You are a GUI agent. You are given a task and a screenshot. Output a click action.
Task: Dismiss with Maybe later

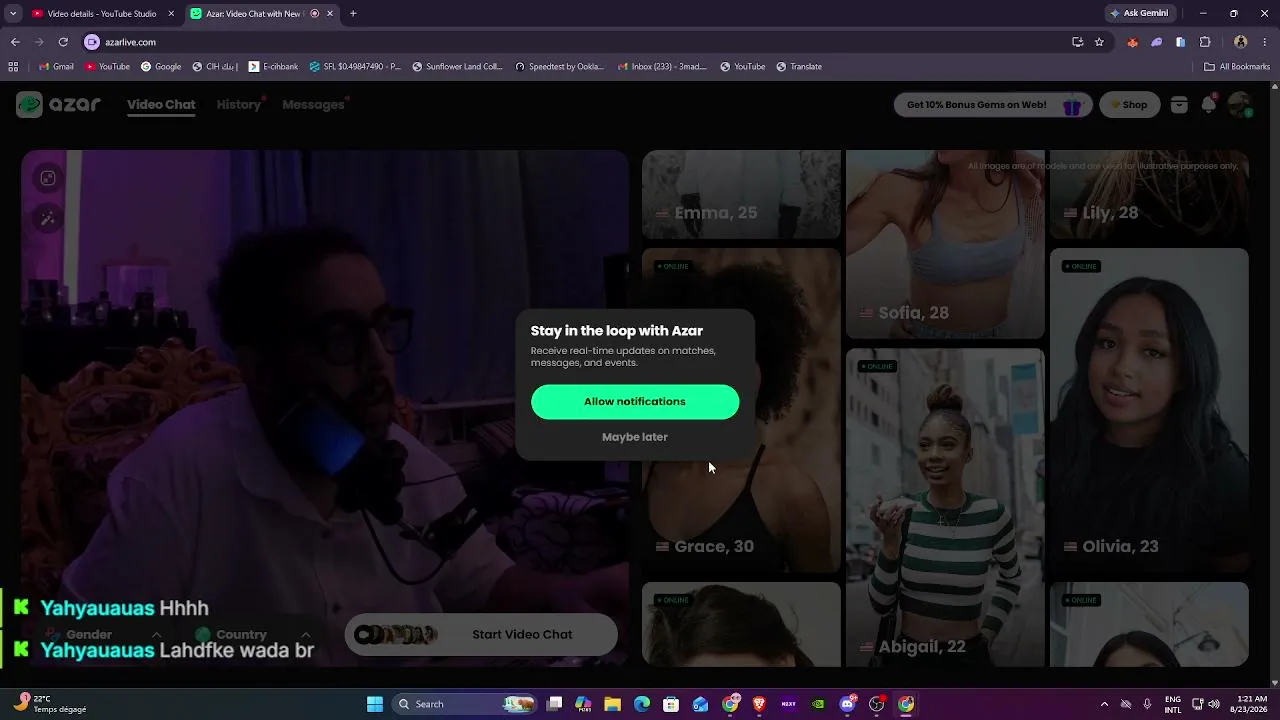coord(635,437)
